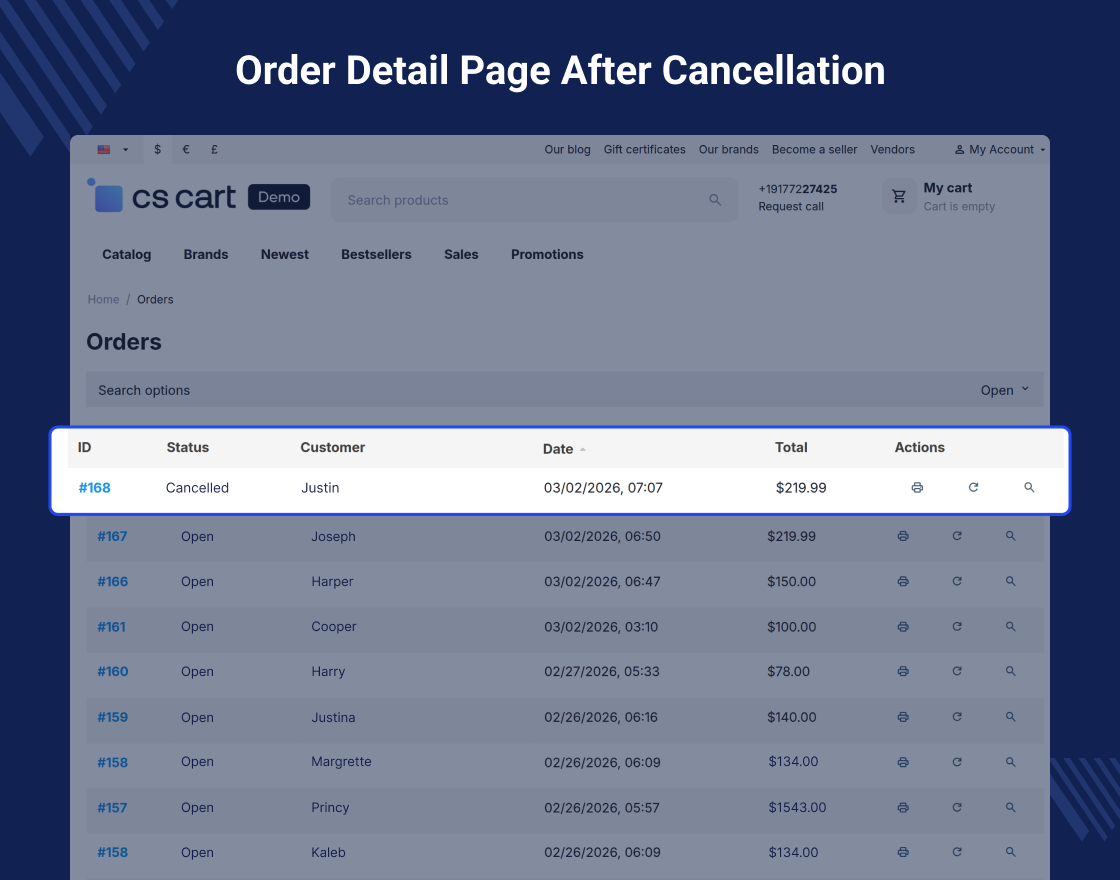Open order #159 link
This screenshot has width=1120, height=880.
coord(113,717)
